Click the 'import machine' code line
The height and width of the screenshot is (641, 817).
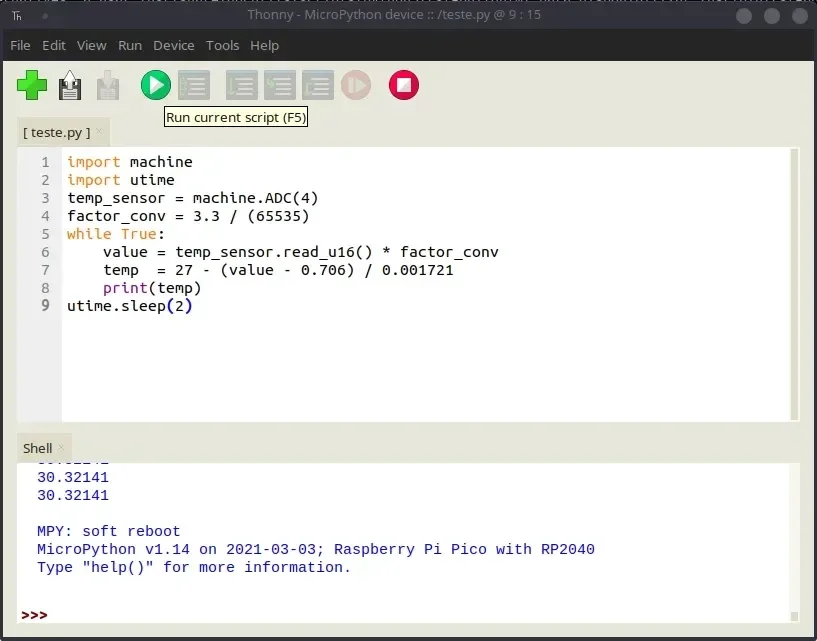tap(130, 163)
